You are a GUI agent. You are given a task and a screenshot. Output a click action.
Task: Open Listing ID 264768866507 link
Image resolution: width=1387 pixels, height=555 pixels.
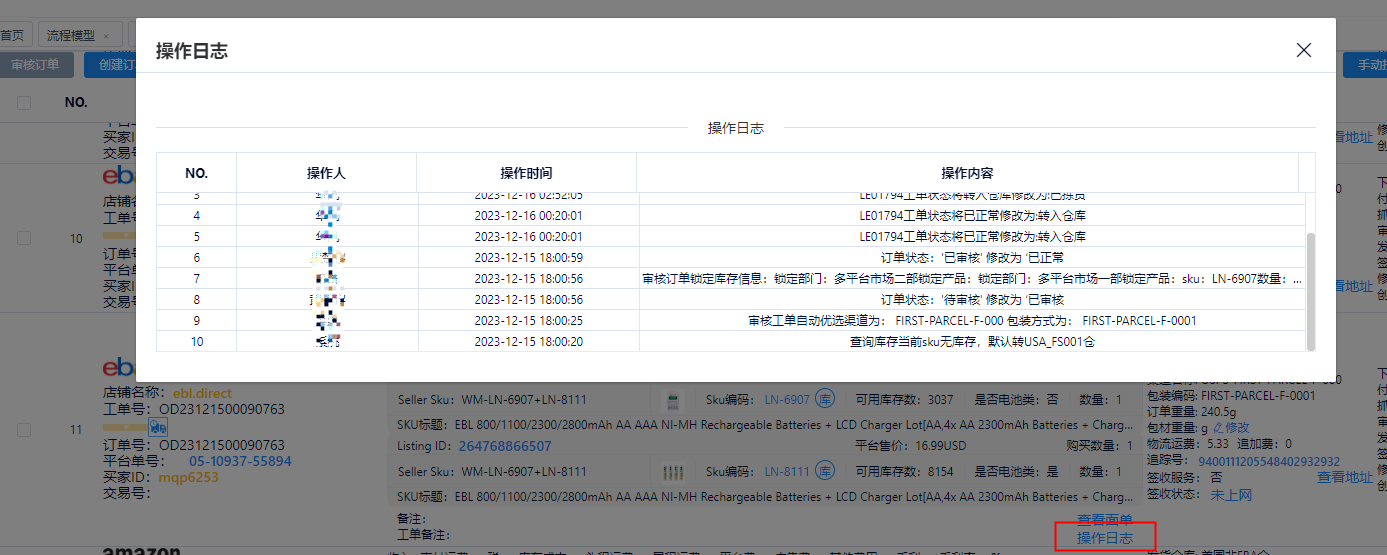tap(505, 446)
